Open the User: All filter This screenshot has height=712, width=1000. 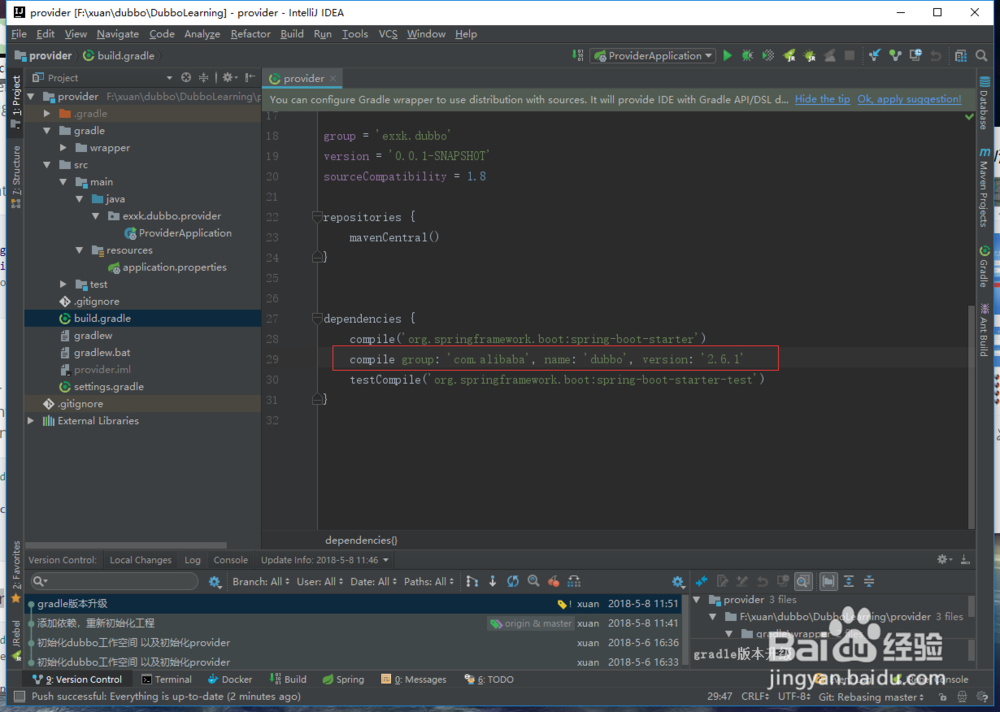320,581
